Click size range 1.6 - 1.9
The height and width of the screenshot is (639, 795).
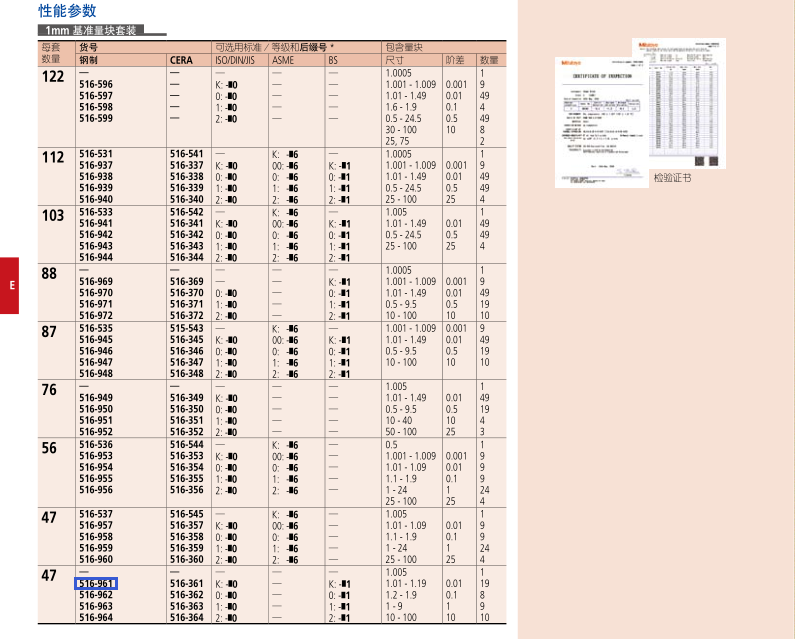401,107
